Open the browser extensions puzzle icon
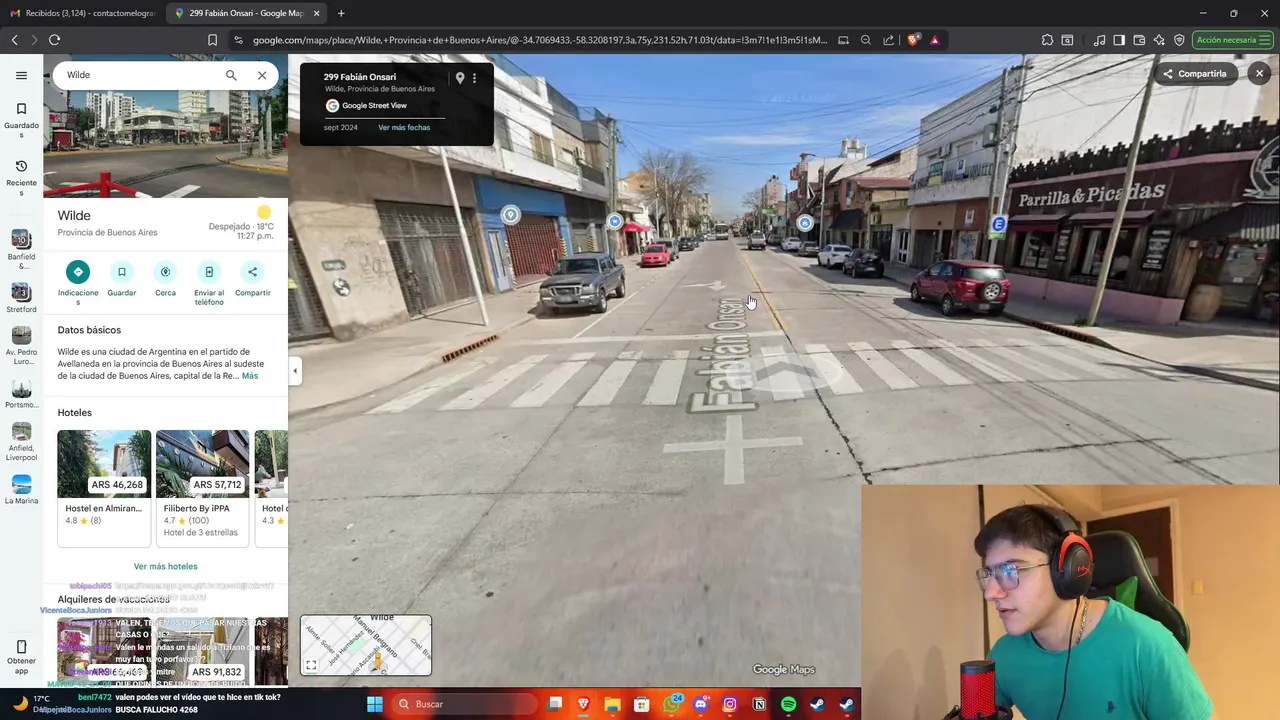Screen dimensions: 1280x720 tap(1047, 40)
